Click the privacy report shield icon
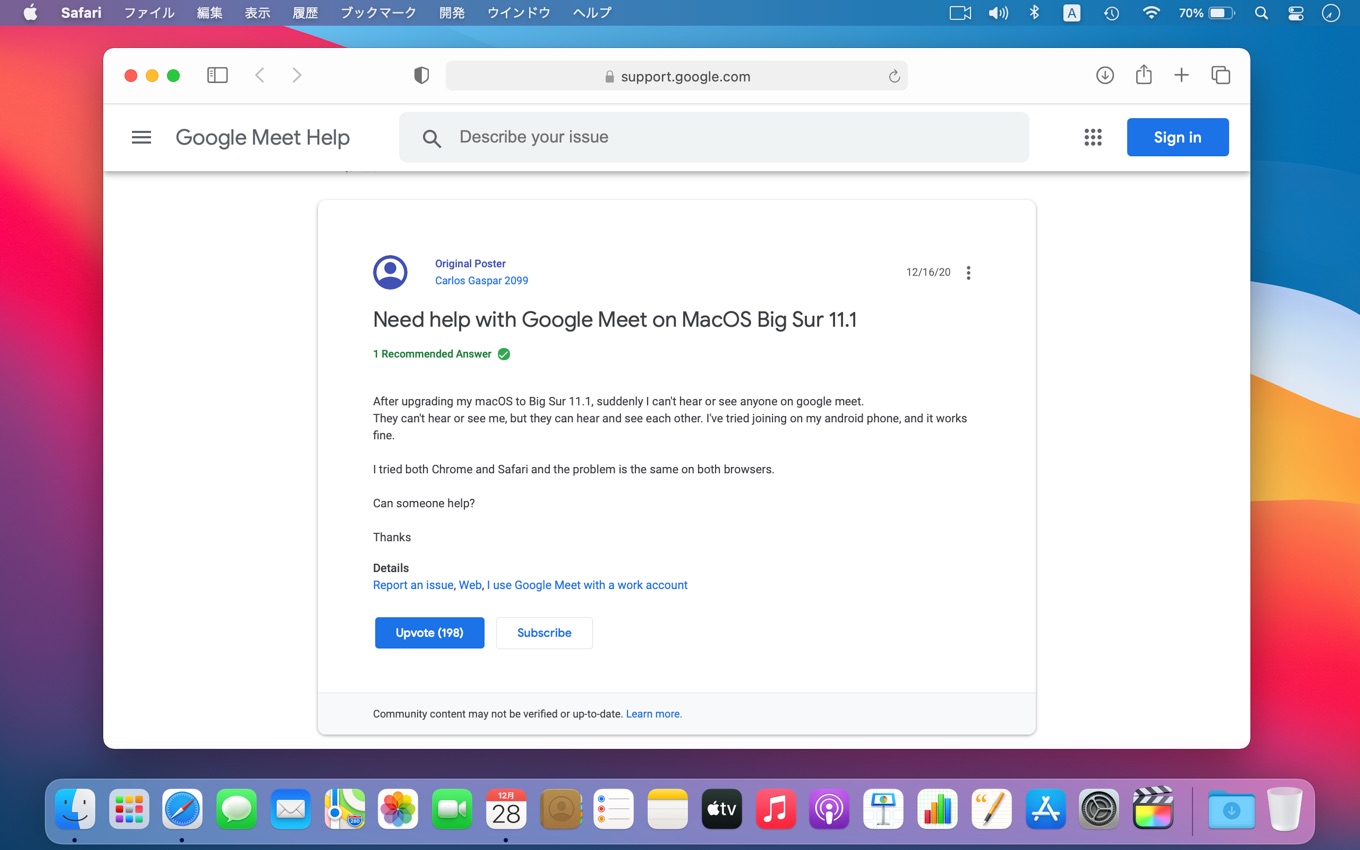This screenshot has width=1360, height=850. click(421, 76)
